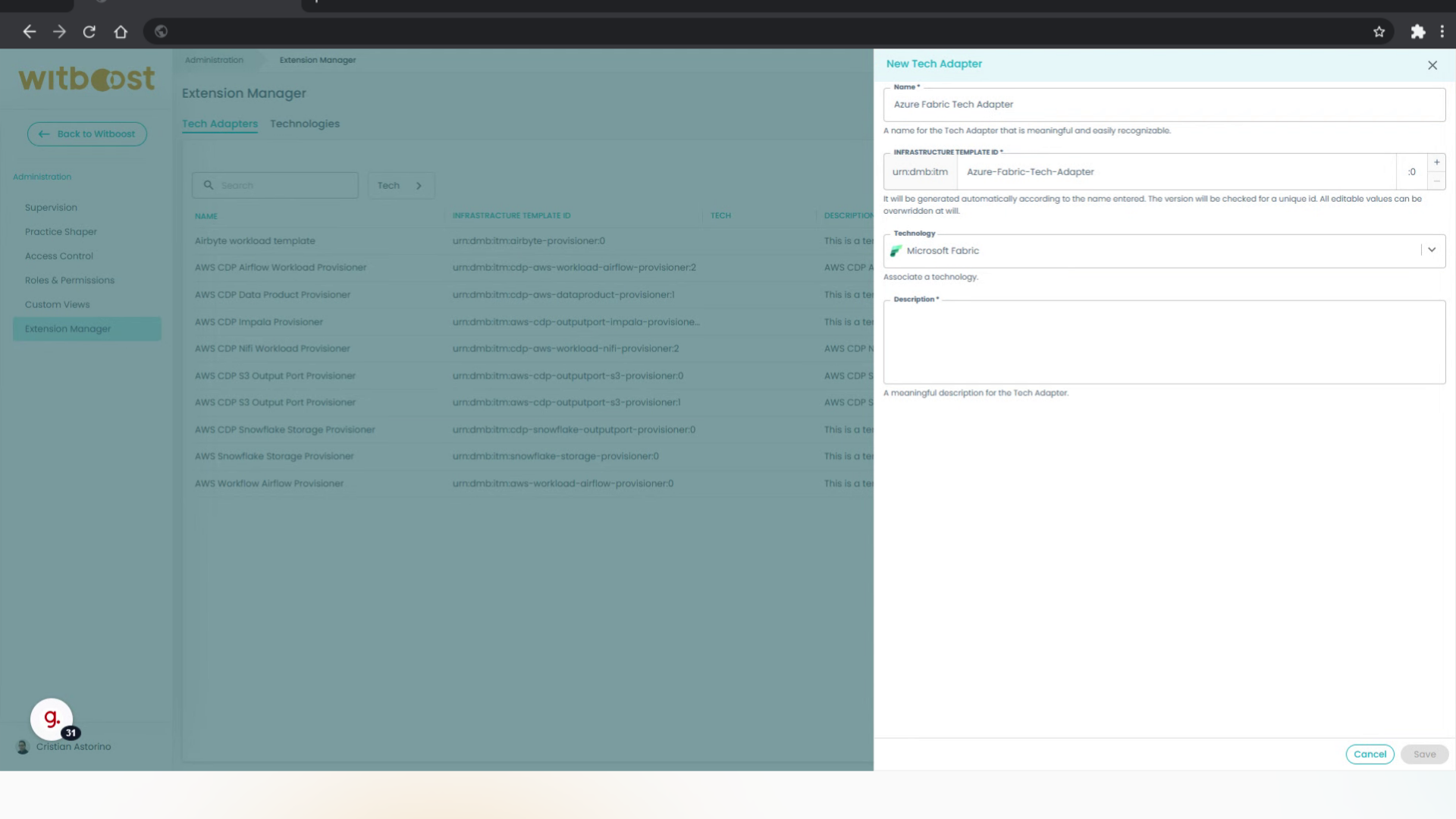Viewport: 1456px width, 819px height.
Task: Select the Tech Adapters tab
Action: pyautogui.click(x=219, y=124)
